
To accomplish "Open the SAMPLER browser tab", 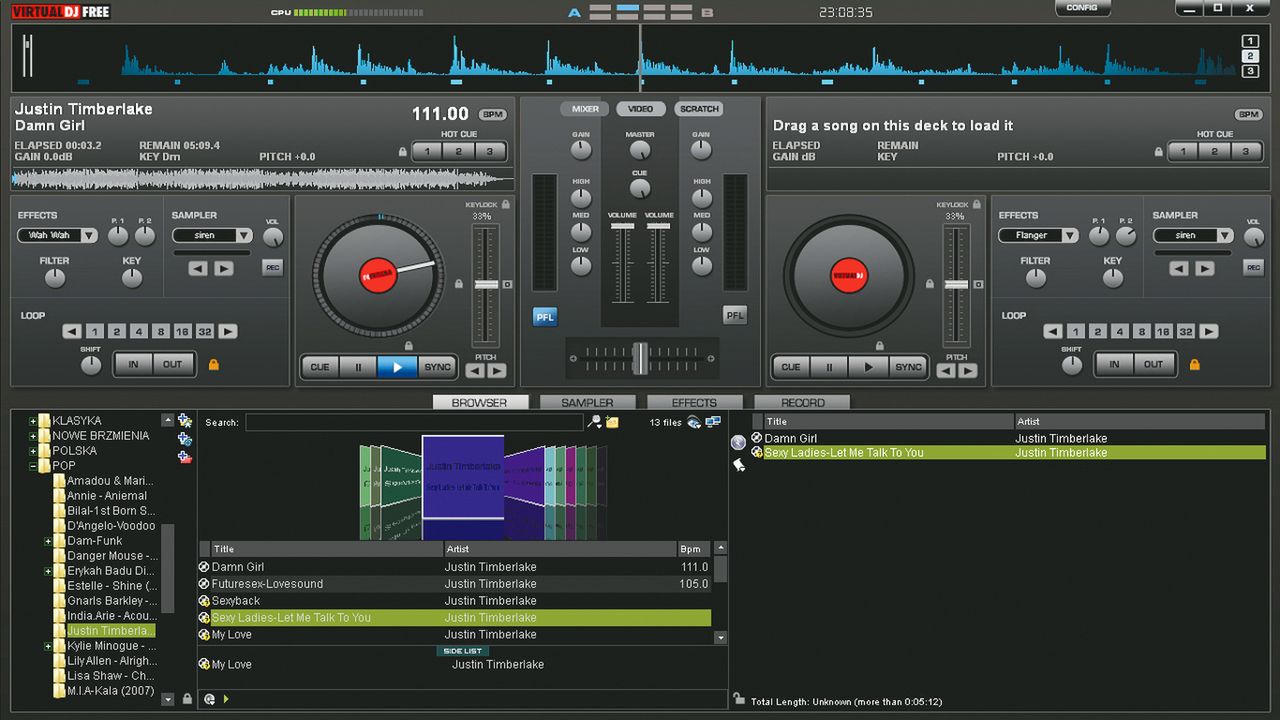I will (x=587, y=403).
